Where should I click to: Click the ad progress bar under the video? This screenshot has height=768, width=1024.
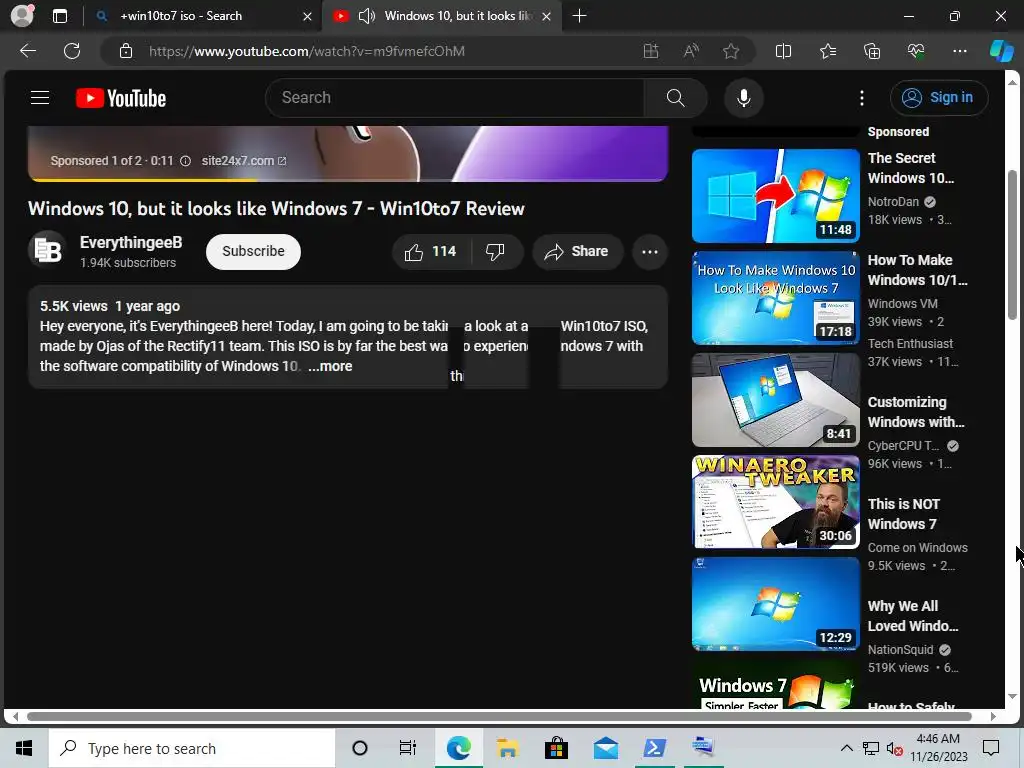pos(347,180)
